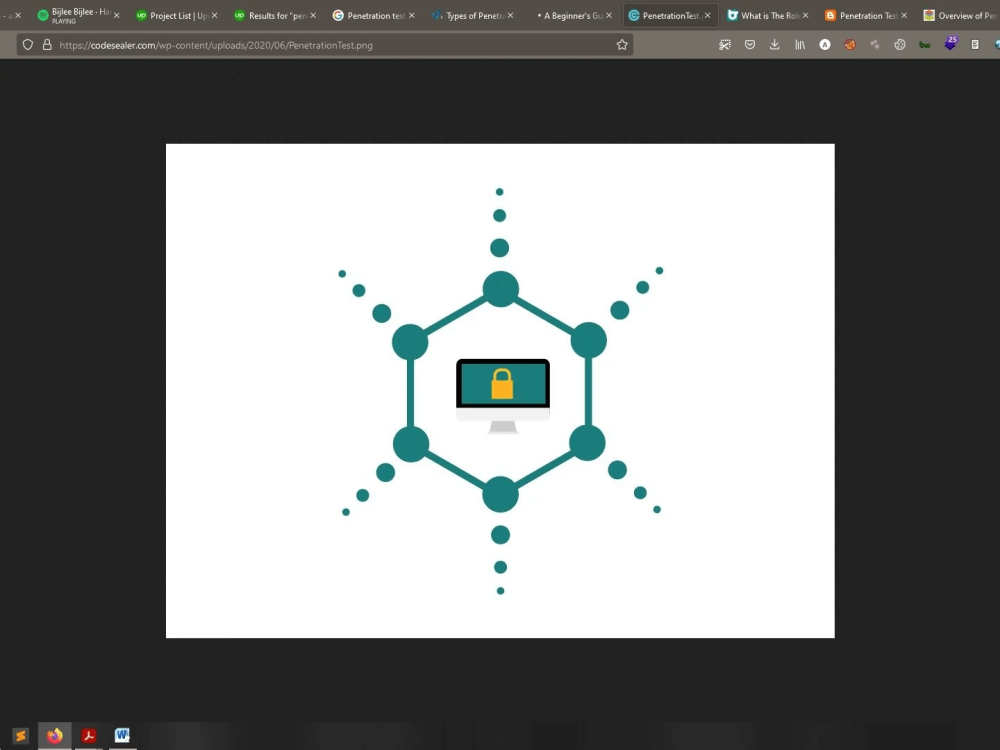Save page to Pocket icon

pyautogui.click(x=750, y=45)
